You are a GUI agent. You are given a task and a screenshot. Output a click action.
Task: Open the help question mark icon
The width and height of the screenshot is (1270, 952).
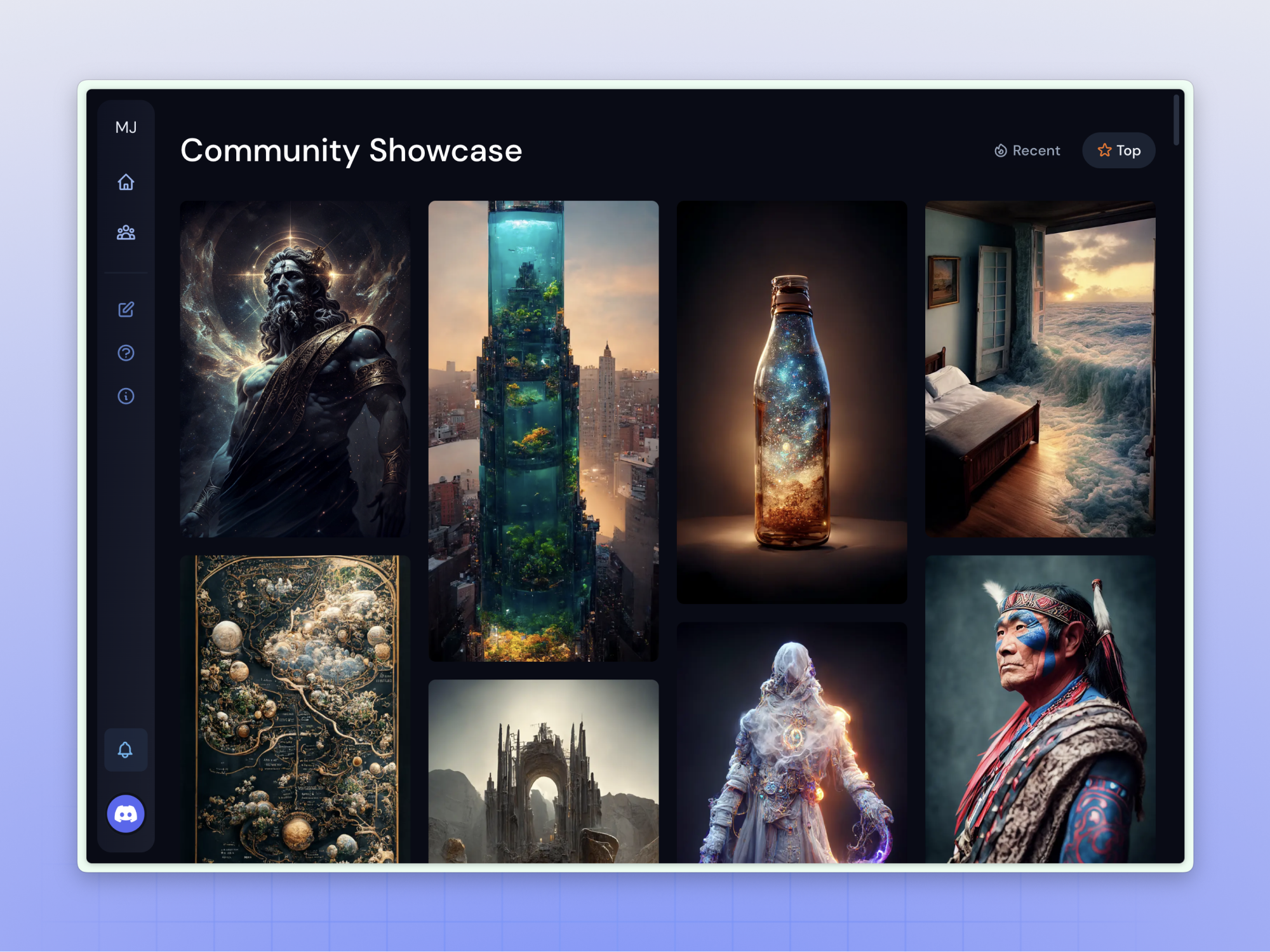pos(126,353)
